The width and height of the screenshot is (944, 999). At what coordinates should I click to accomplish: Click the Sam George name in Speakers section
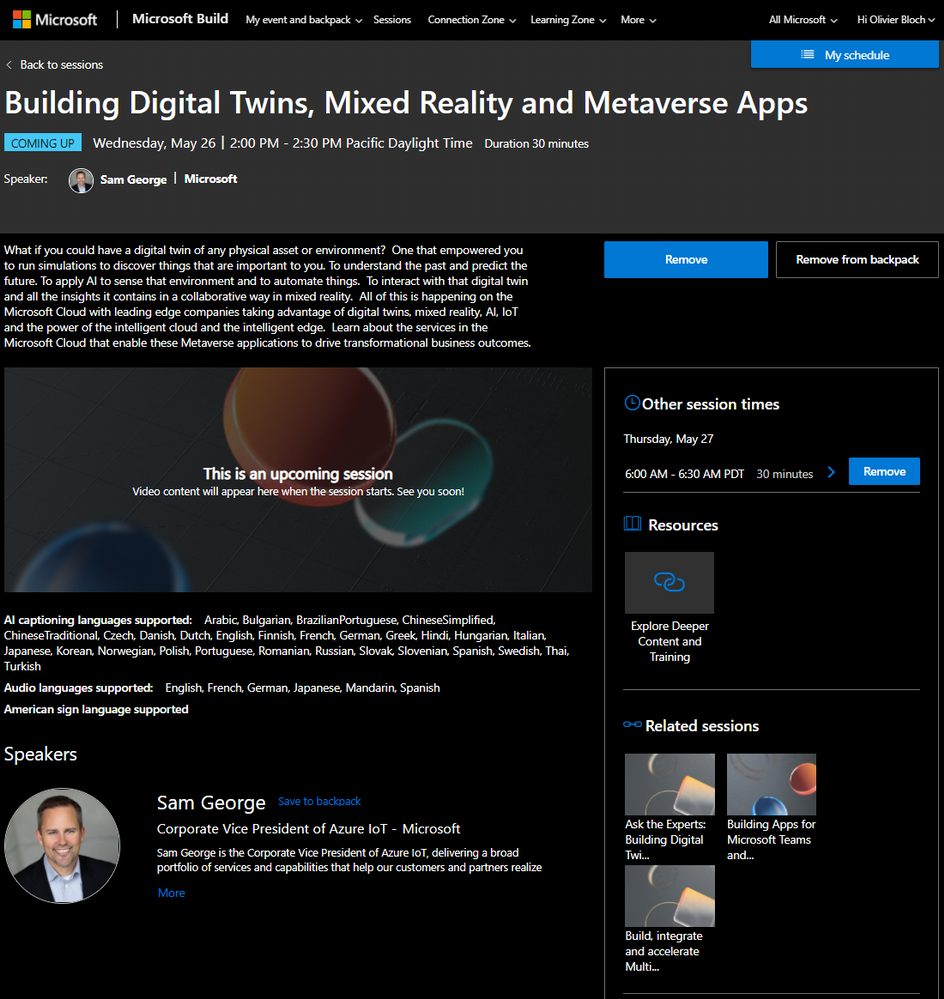click(211, 803)
